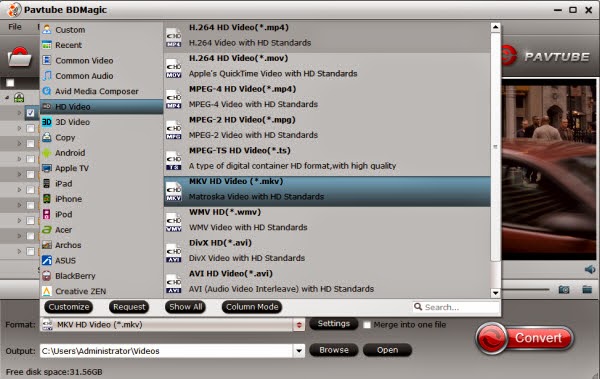Click the Copy category icon

coord(47,137)
